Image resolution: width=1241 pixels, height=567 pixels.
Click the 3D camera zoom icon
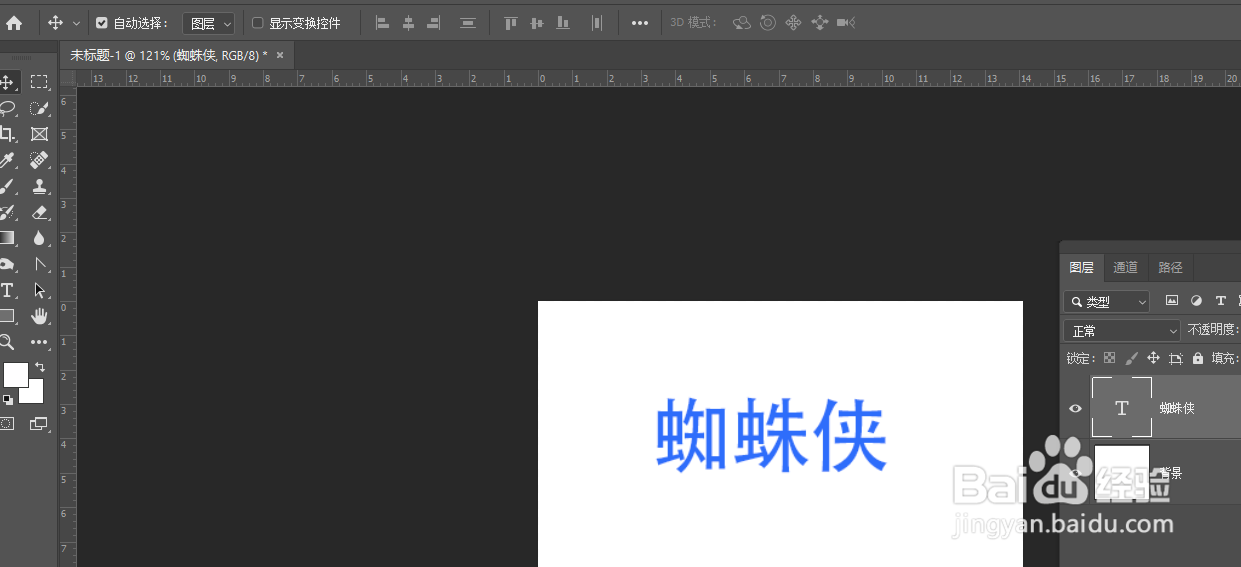846,23
